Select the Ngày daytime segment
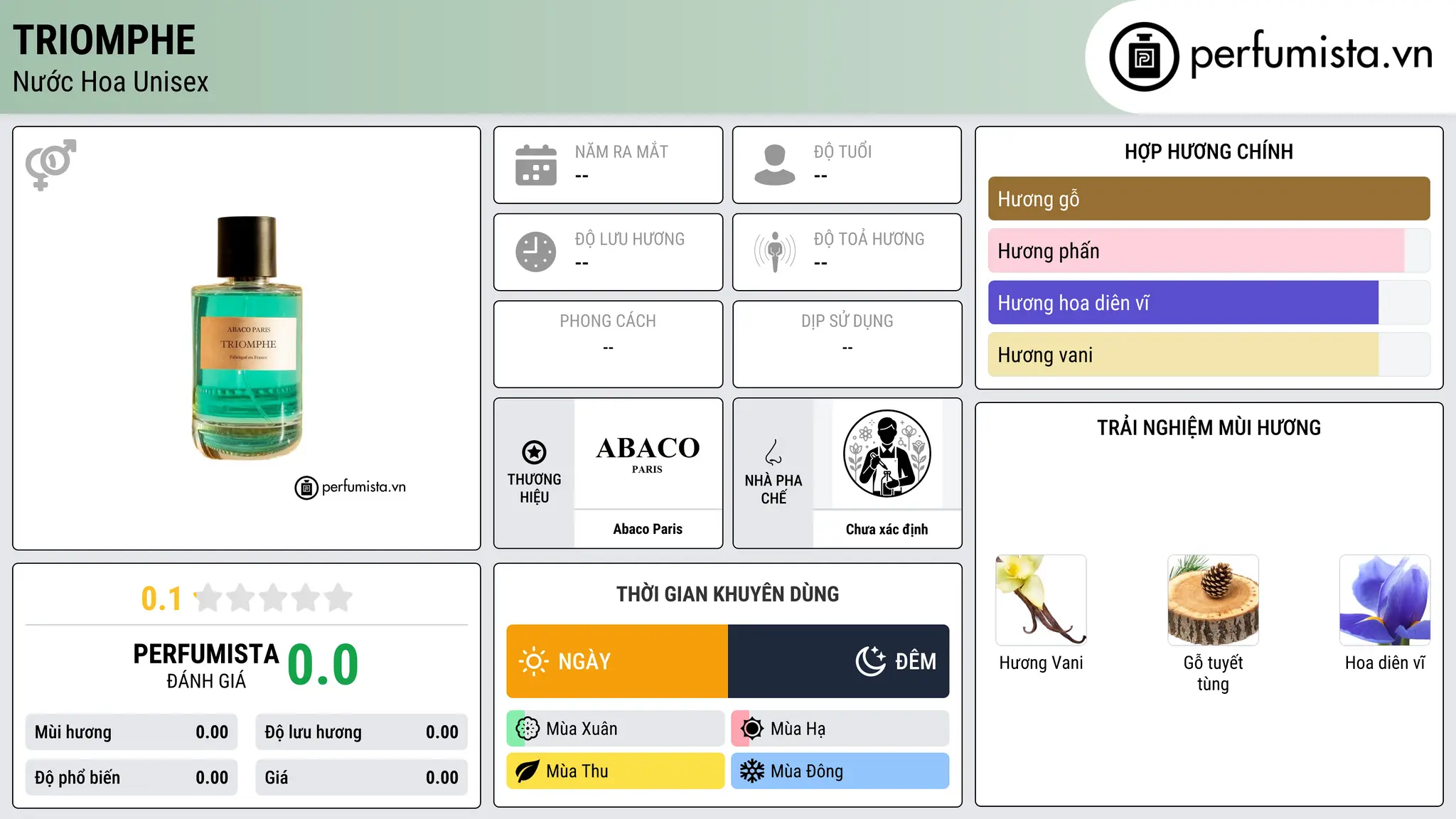The image size is (1456, 819). tap(617, 661)
